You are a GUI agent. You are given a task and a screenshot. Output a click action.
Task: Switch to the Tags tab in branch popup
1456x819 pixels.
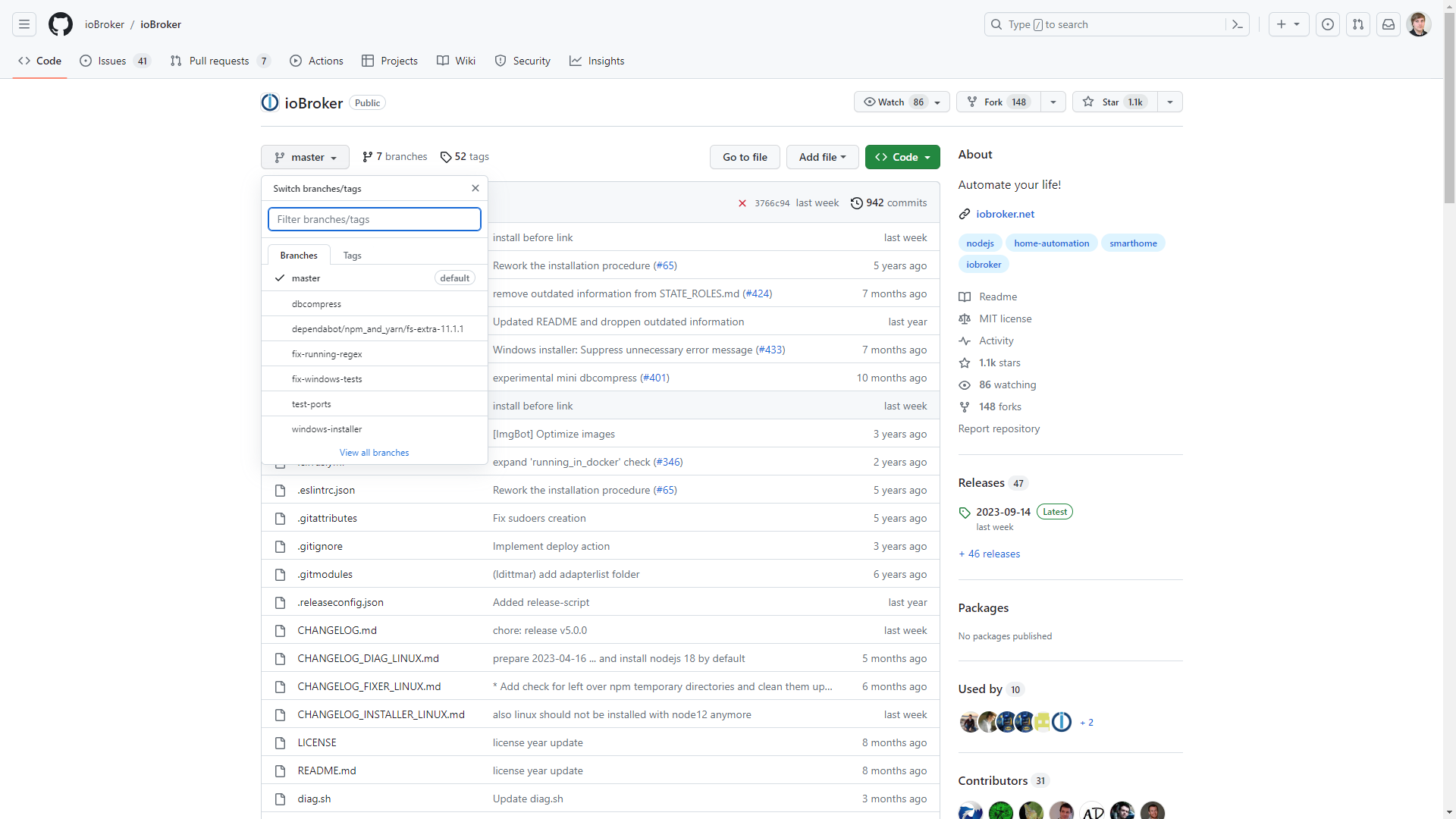pos(351,255)
